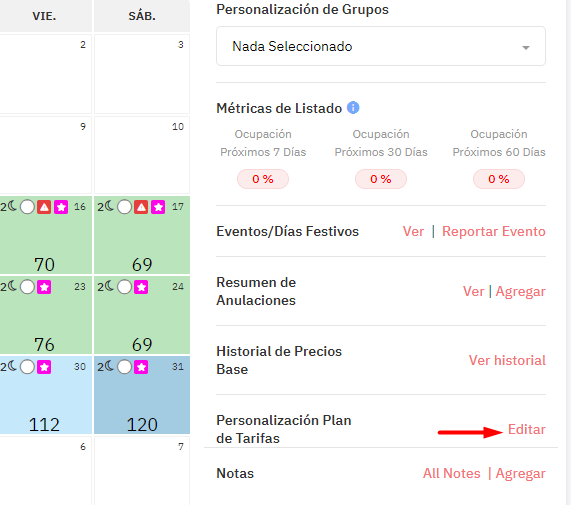Click the info icon beside Métricas de Listado
The height and width of the screenshot is (505, 571).
[x=353, y=108]
